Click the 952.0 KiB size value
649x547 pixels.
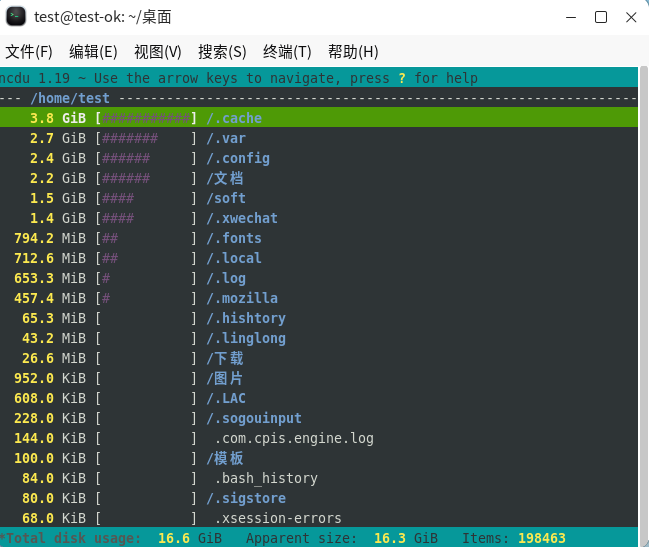pos(50,378)
